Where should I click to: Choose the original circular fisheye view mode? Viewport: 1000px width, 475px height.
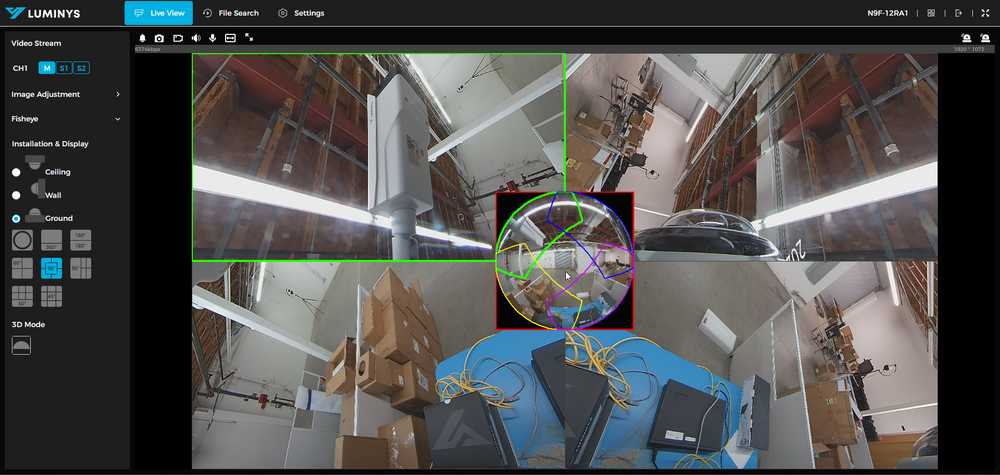[x=22, y=240]
